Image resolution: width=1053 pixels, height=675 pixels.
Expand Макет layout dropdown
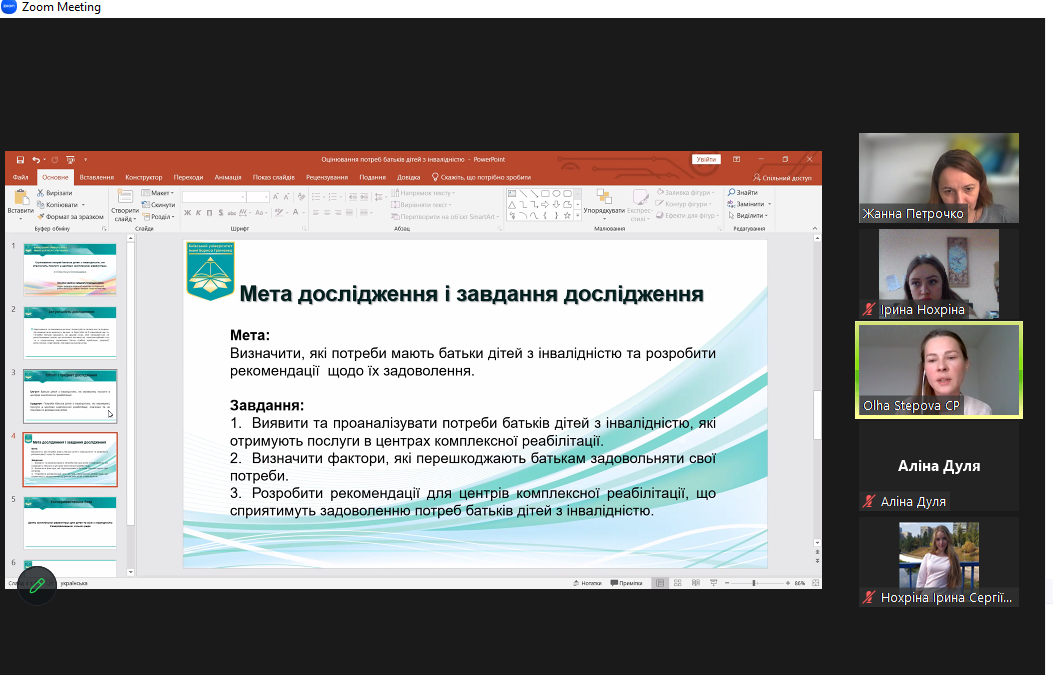[158, 193]
